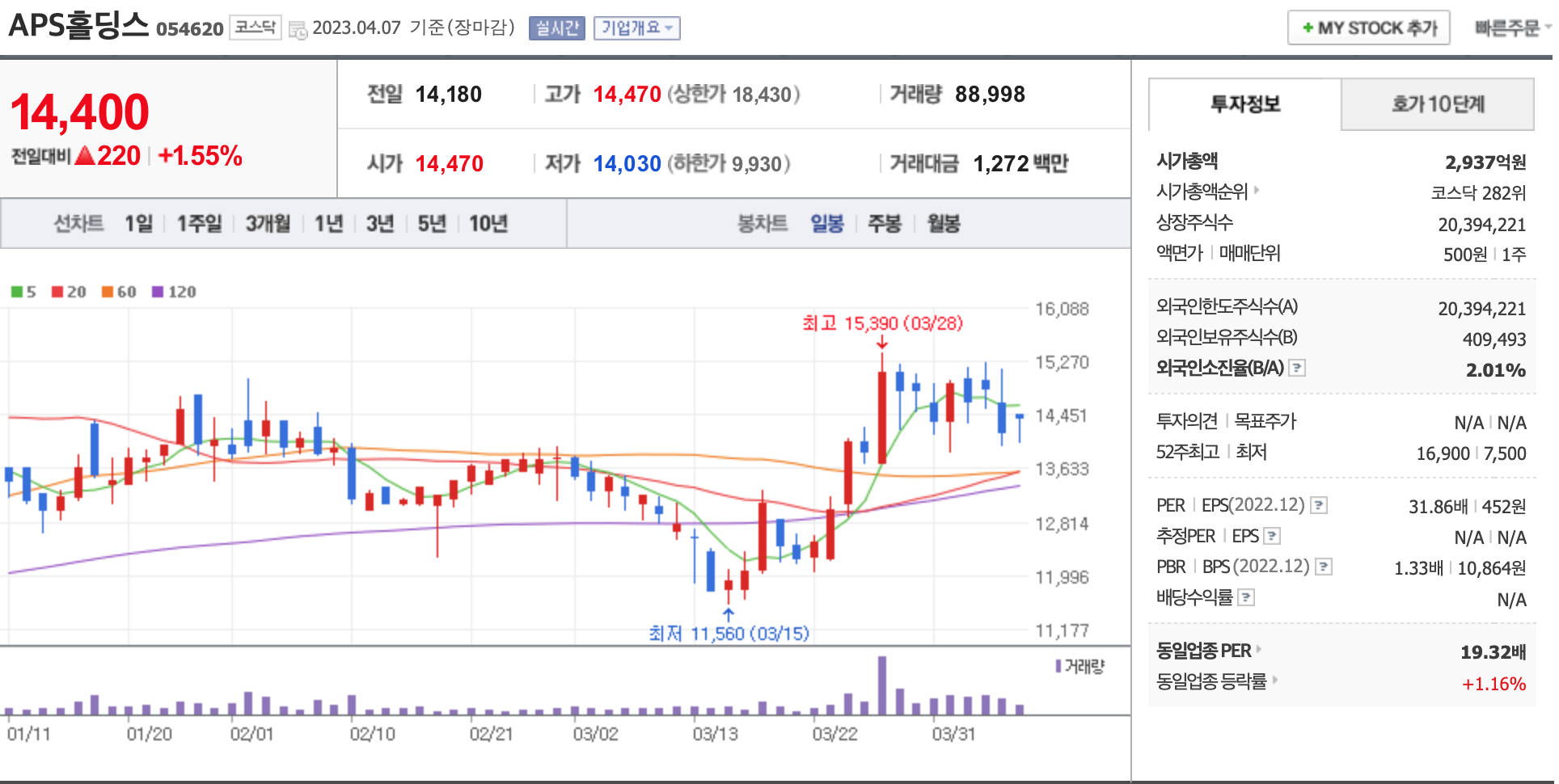Image resolution: width=1559 pixels, height=784 pixels.
Task: Select the 투자정보 tab
Action: [1244, 104]
